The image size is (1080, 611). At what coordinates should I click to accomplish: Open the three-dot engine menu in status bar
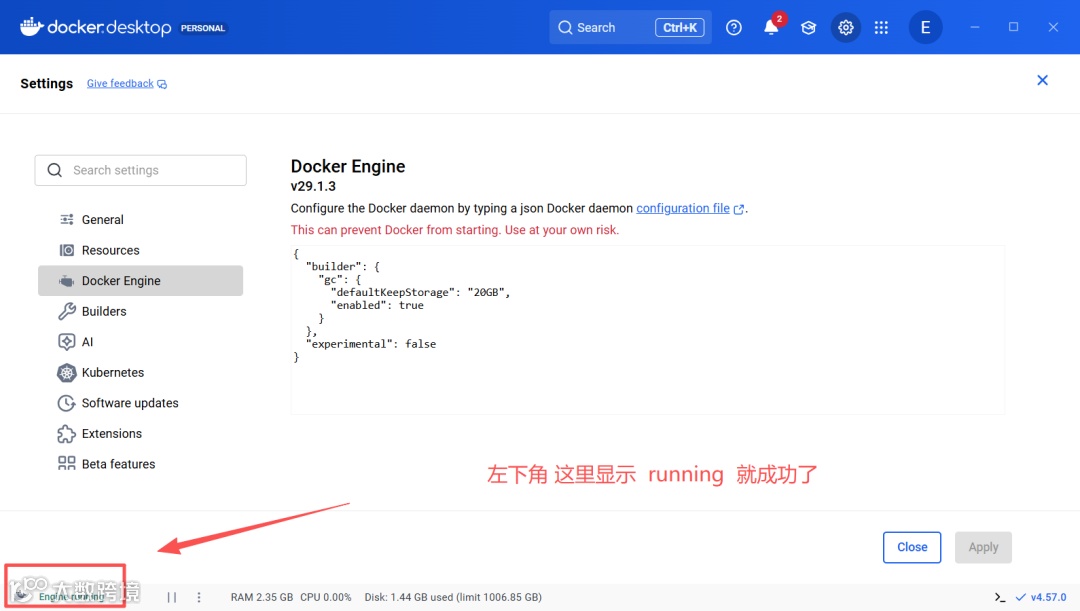point(199,597)
